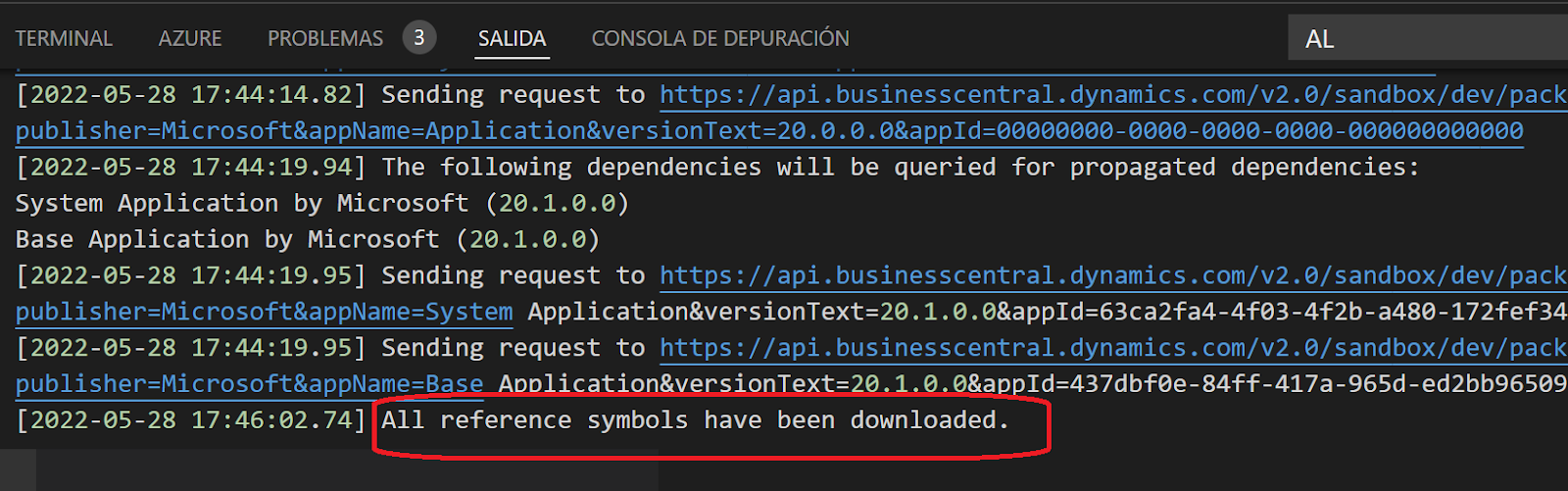Open API link on second 17:44:19.95 line
The width and height of the screenshot is (1568, 491).
click(x=1113, y=348)
